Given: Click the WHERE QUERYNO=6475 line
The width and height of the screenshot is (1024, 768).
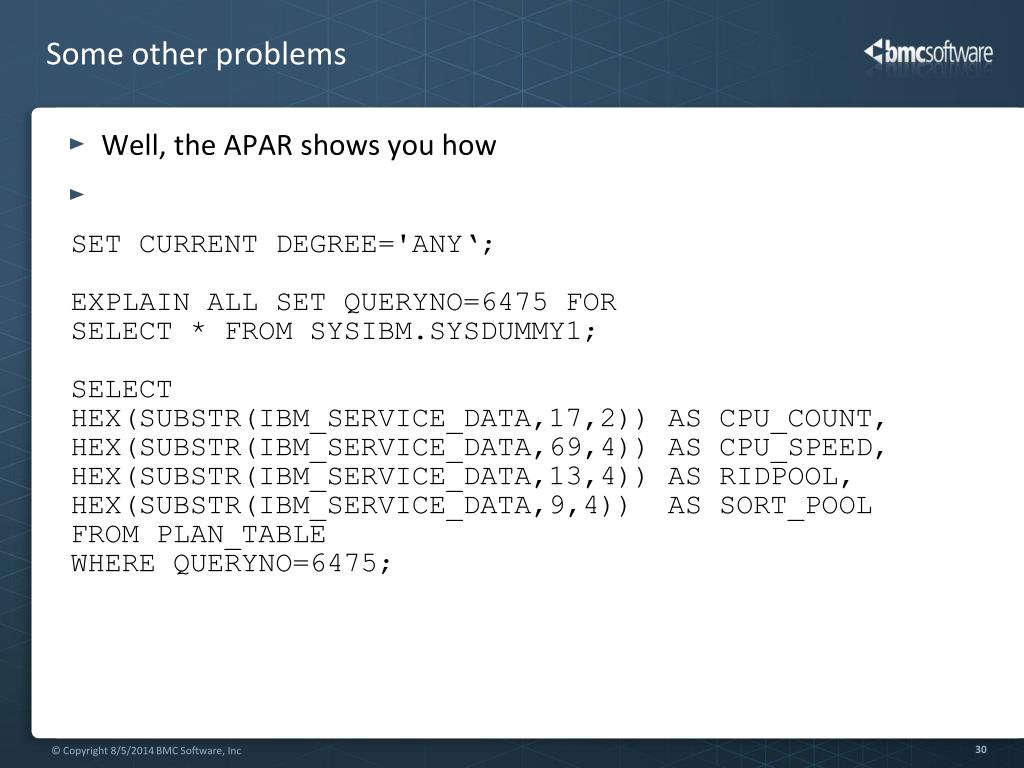Looking at the screenshot, I should [x=231, y=564].
